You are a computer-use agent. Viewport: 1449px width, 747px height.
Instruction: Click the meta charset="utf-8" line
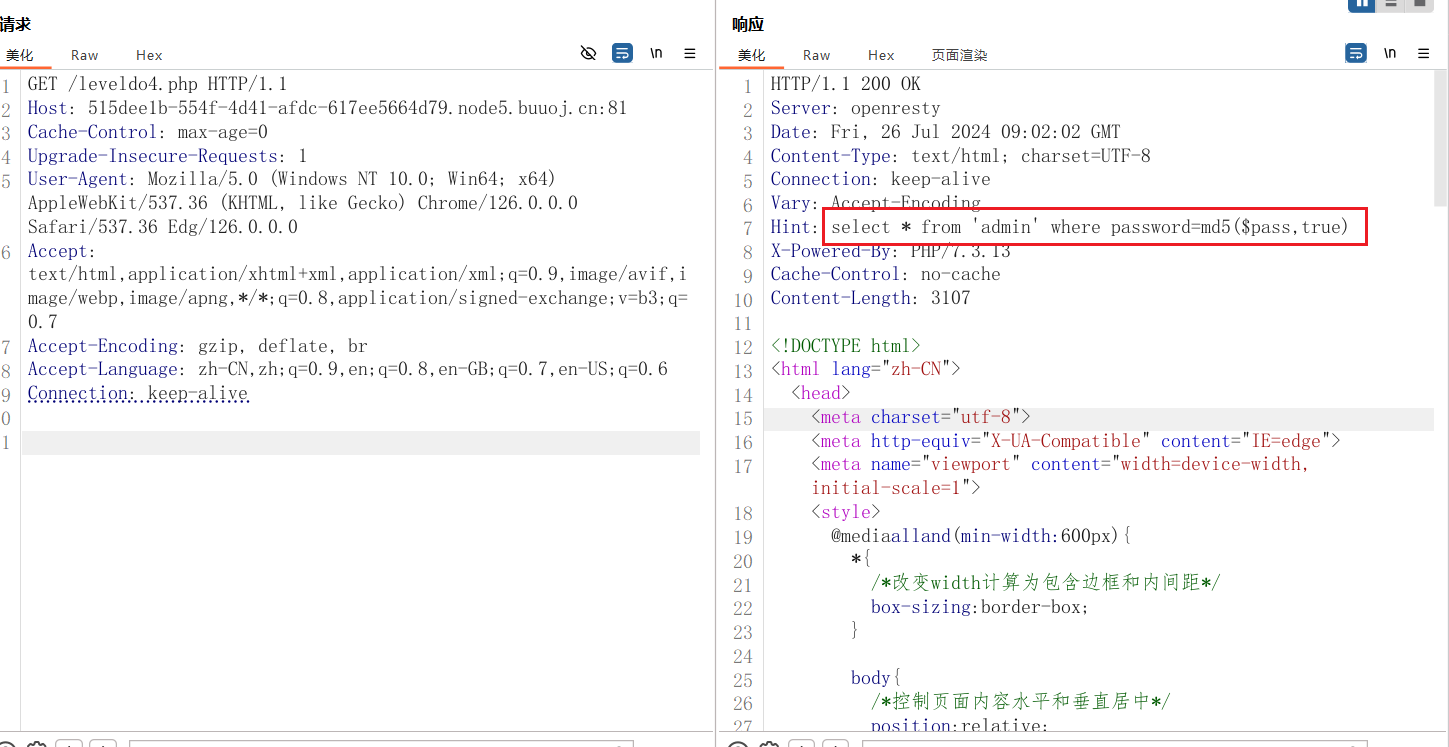point(920,417)
